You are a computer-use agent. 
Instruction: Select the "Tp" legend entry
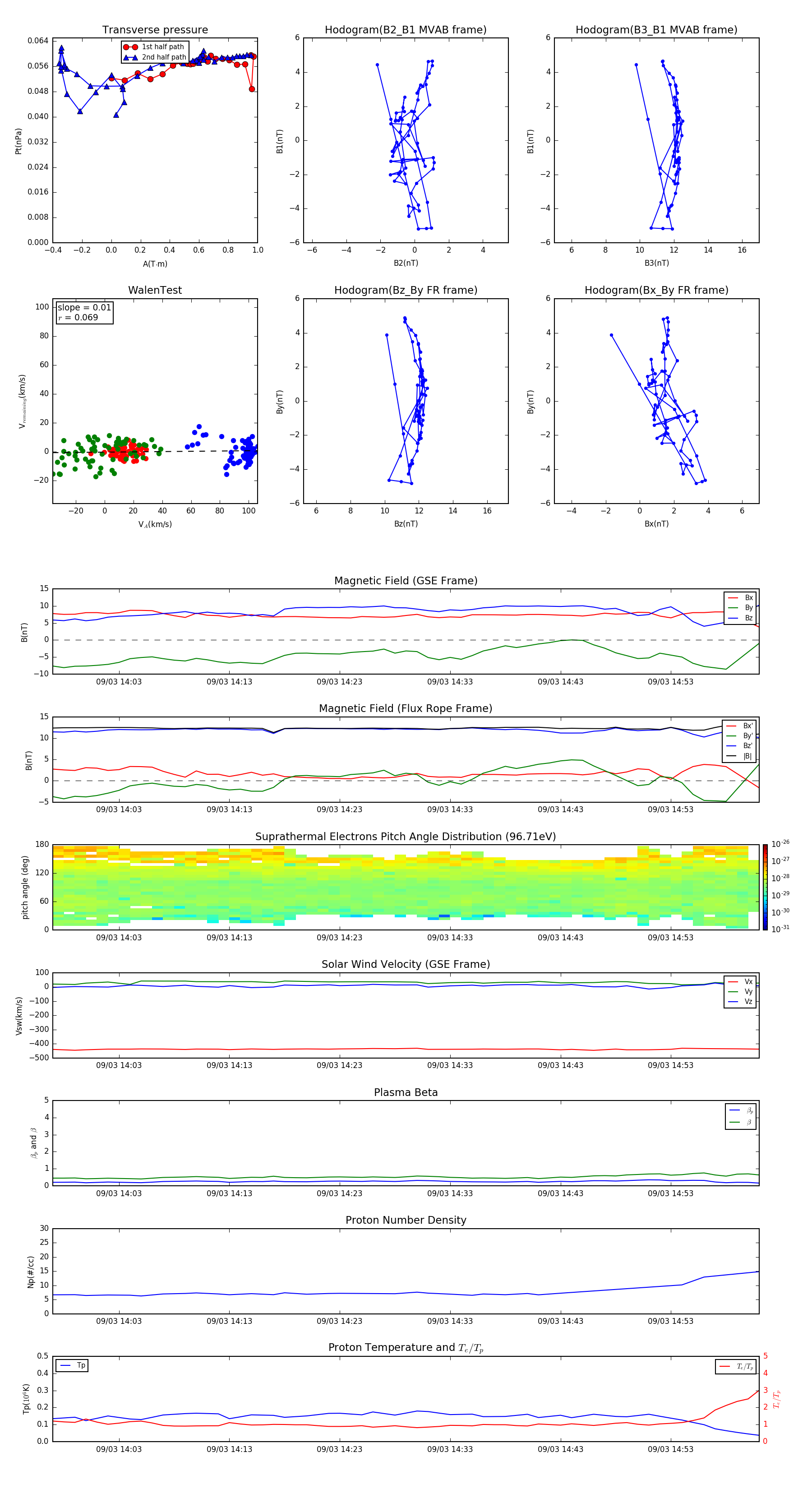[72, 1366]
